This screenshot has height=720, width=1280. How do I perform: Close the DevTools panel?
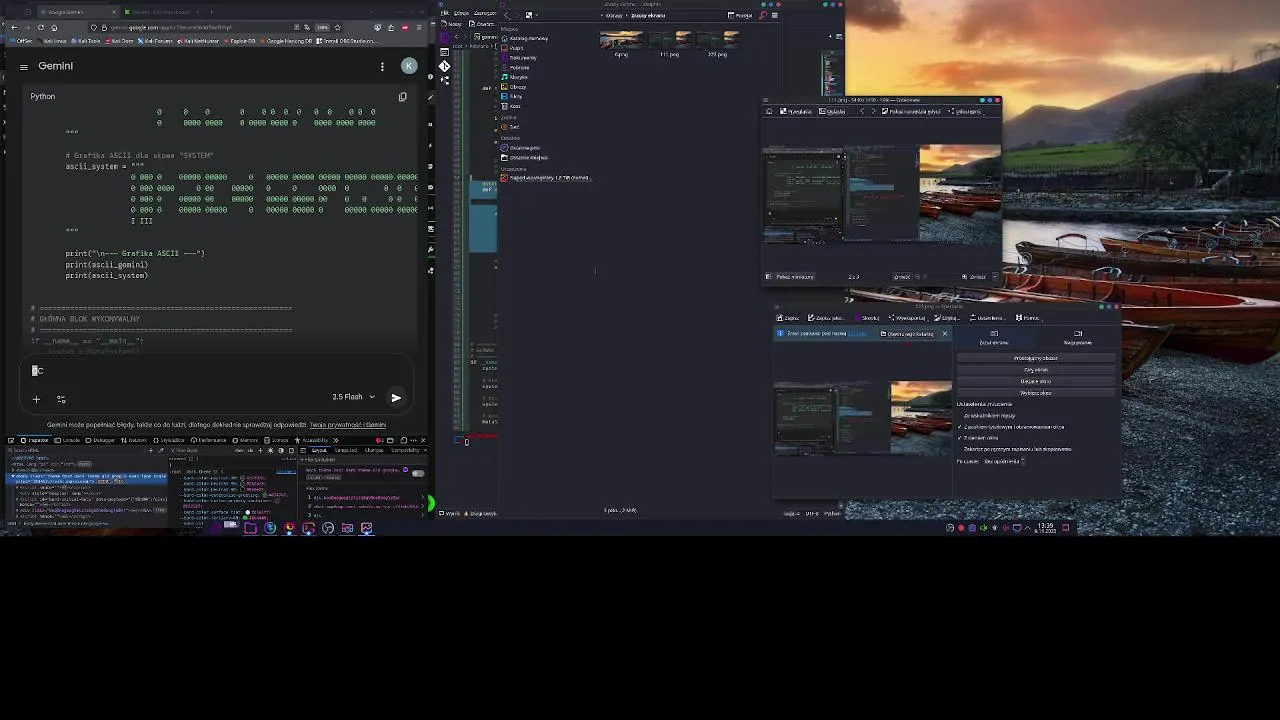click(x=423, y=440)
